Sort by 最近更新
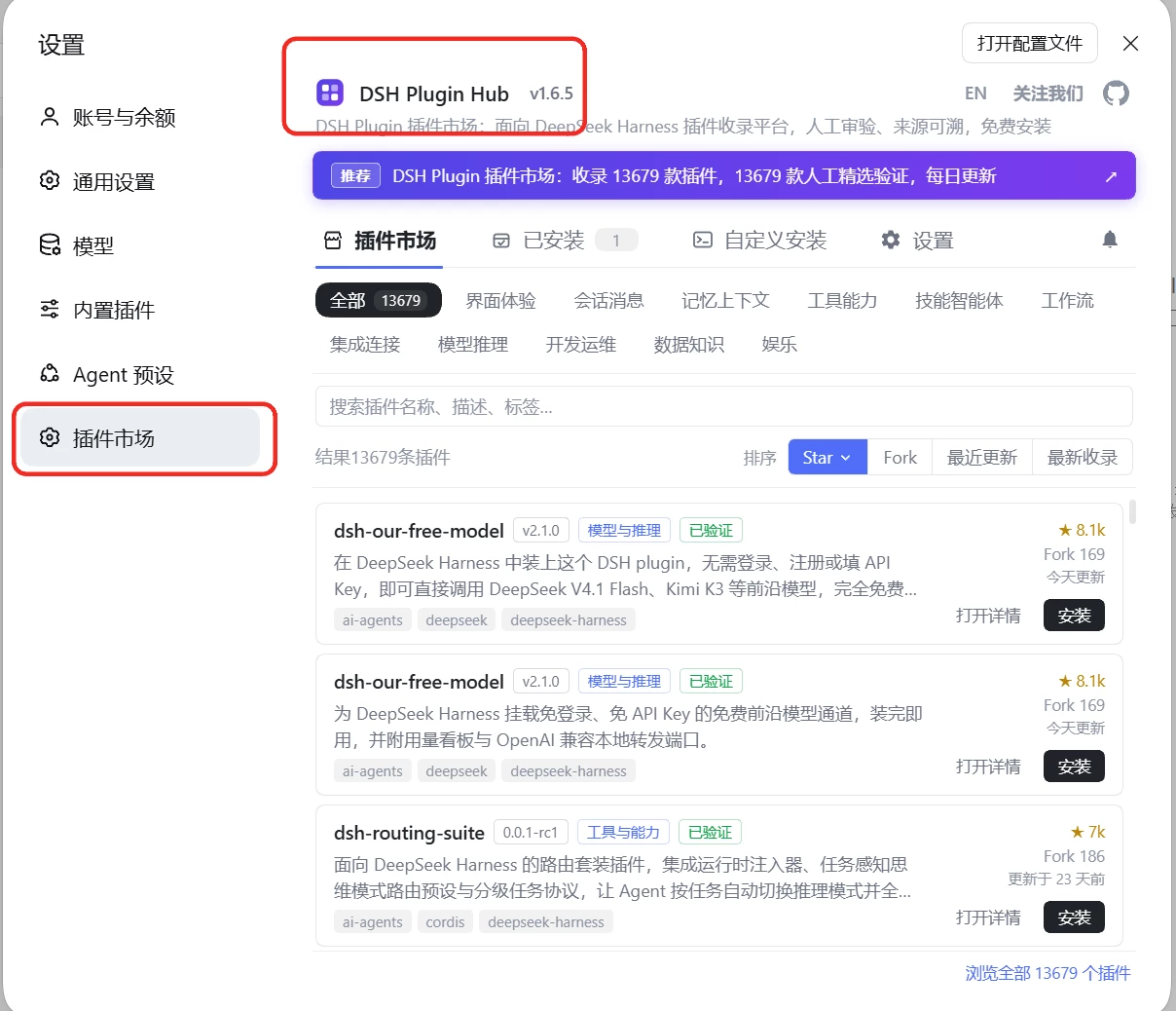The width and height of the screenshot is (1176, 1011). coord(981,457)
